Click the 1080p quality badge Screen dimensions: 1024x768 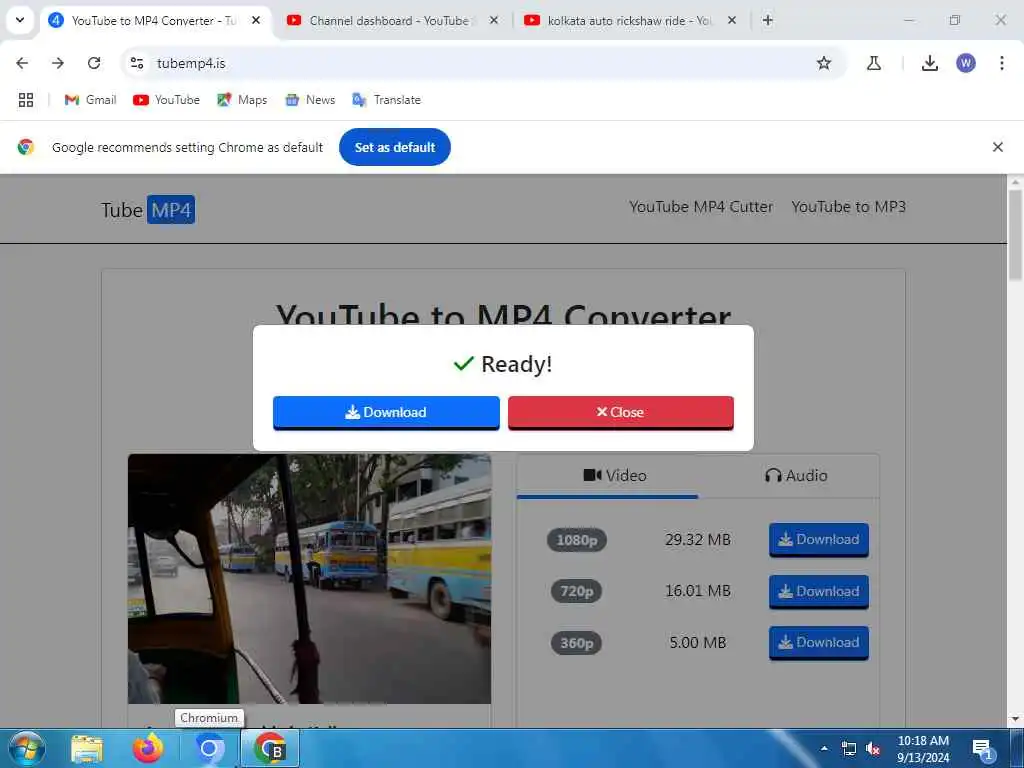pyautogui.click(x=577, y=540)
